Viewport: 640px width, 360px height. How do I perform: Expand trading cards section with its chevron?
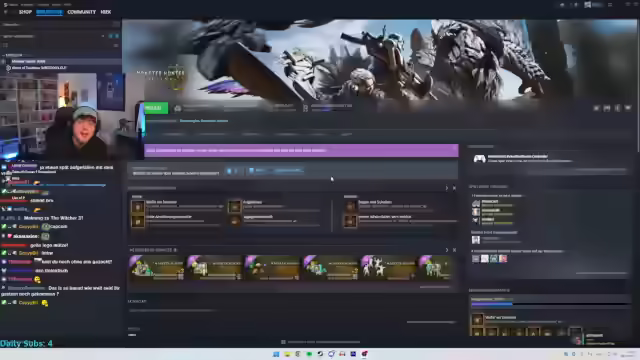click(x=447, y=250)
